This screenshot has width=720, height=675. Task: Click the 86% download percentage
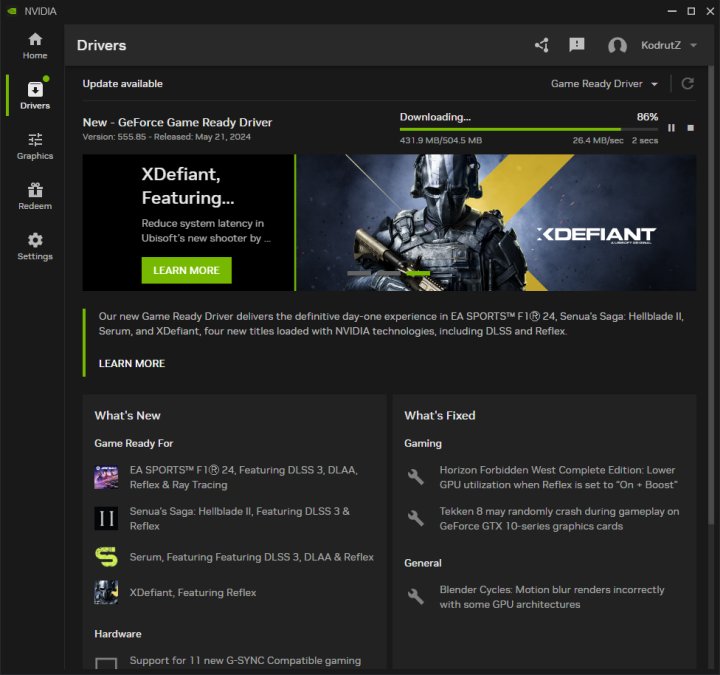click(x=647, y=117)
